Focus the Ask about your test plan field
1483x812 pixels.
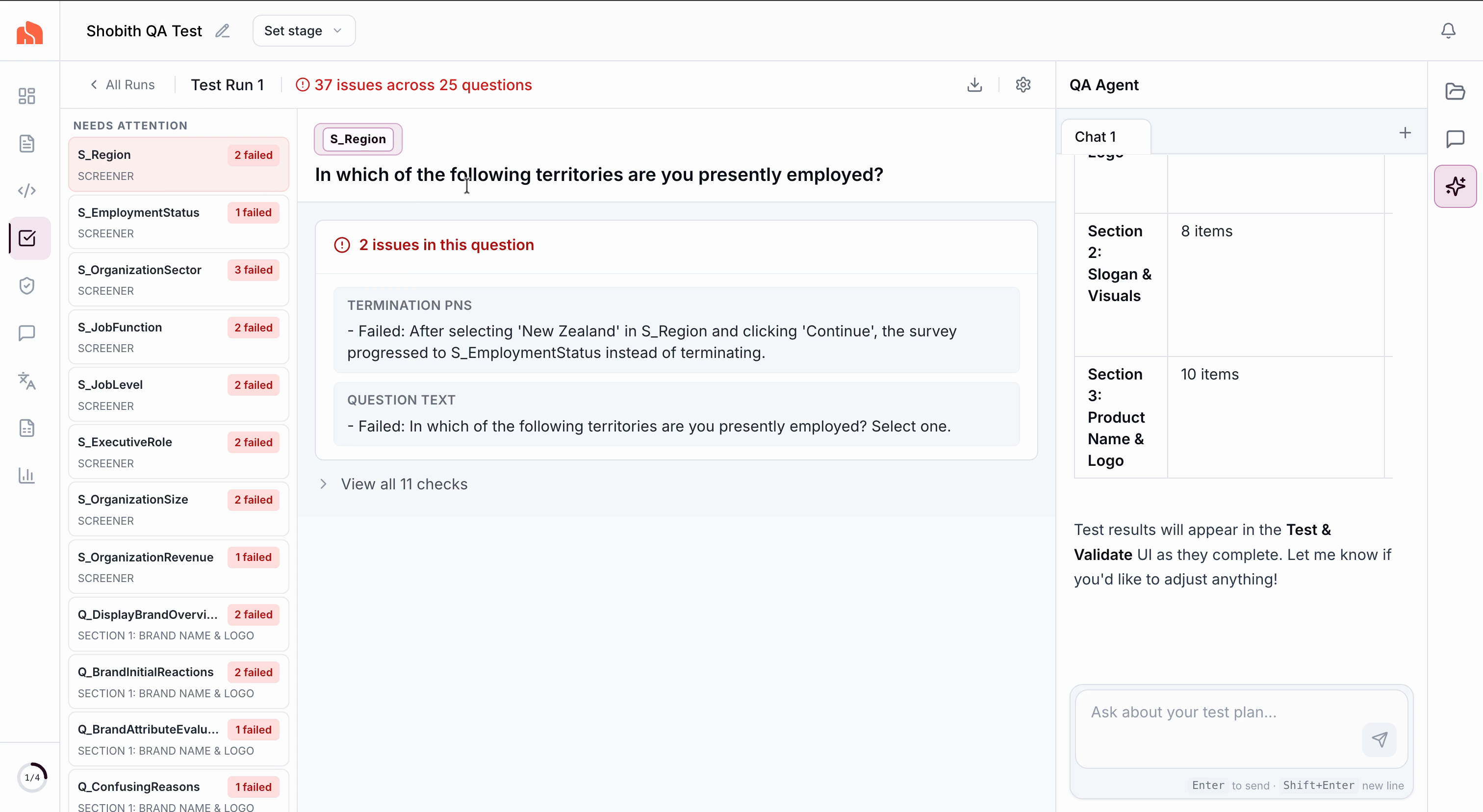[1215, 712]
